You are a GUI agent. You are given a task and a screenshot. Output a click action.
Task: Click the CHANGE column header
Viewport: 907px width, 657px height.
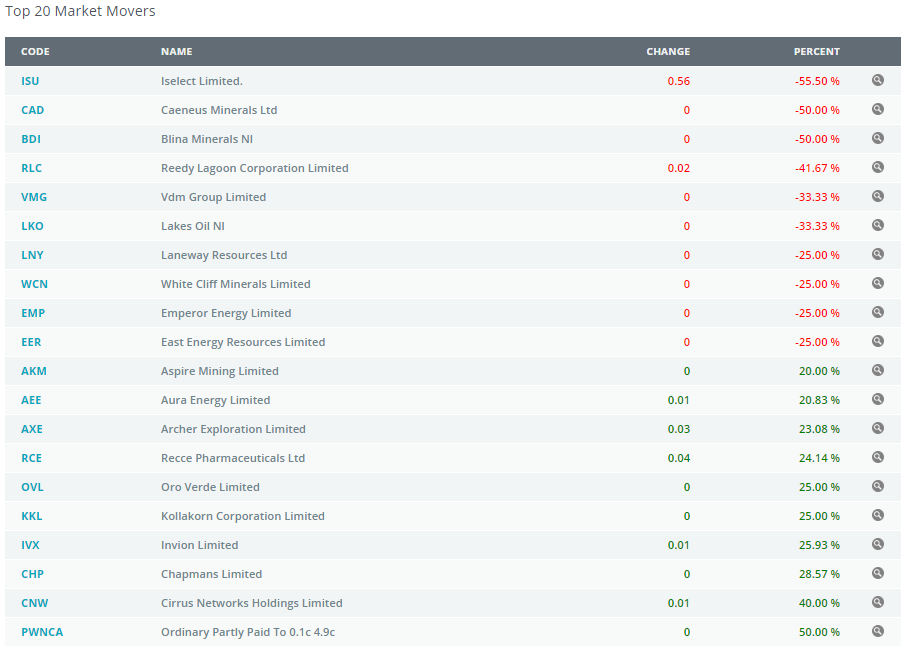point(667,51)
